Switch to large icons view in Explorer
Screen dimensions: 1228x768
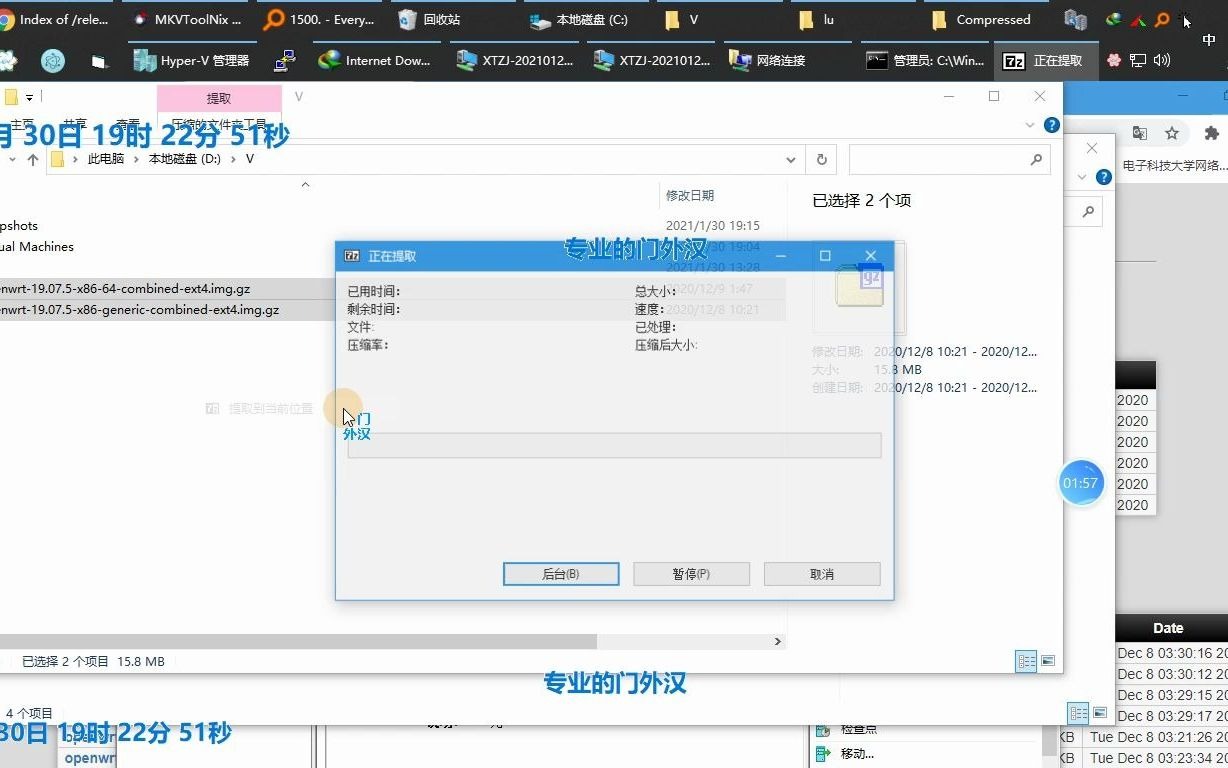pos(1048,661)
